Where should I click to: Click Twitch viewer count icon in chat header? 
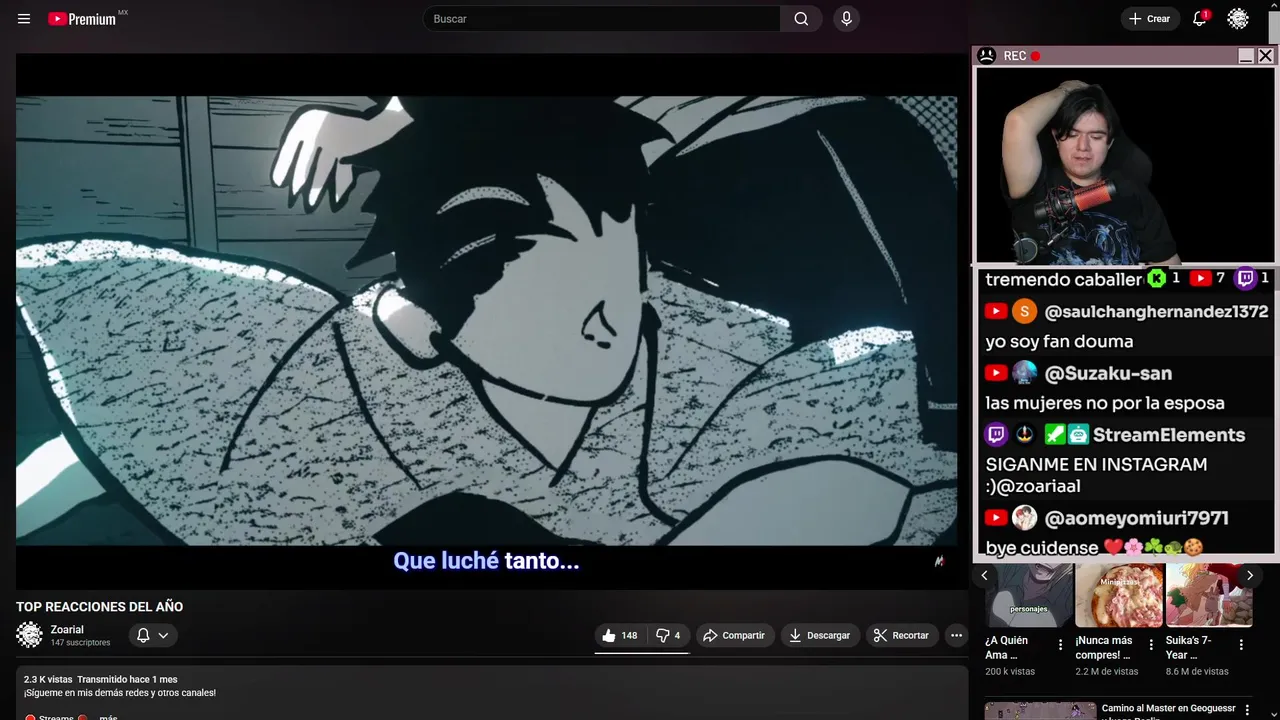(1246, 279)
